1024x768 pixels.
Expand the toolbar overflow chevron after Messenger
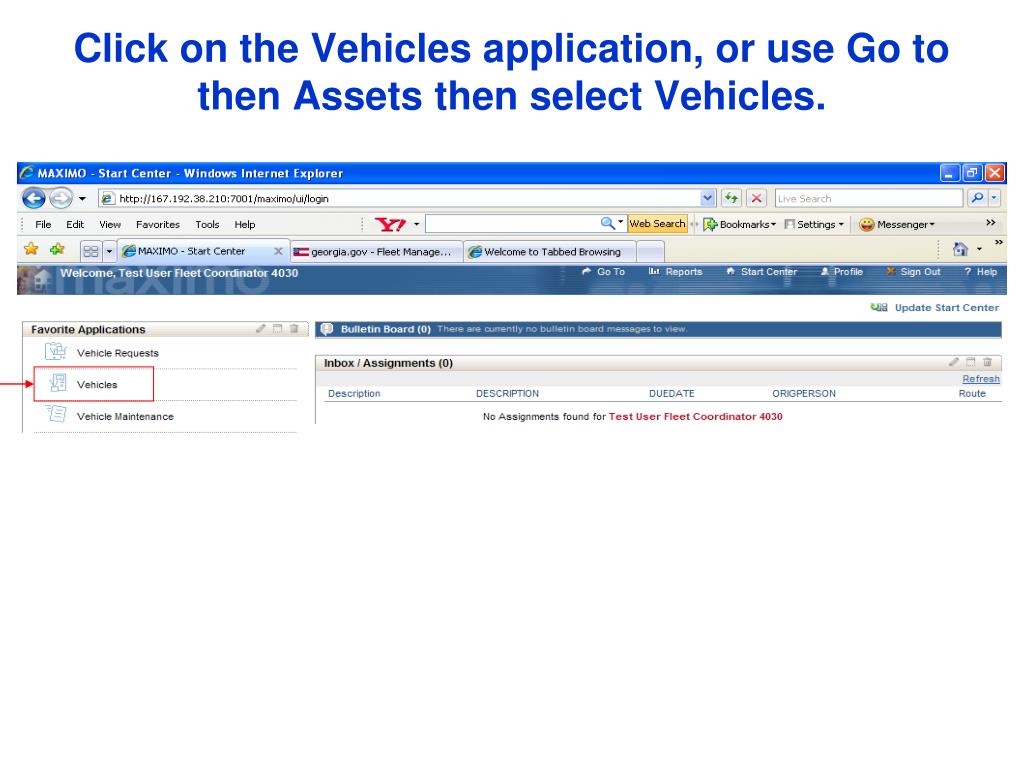991,223
